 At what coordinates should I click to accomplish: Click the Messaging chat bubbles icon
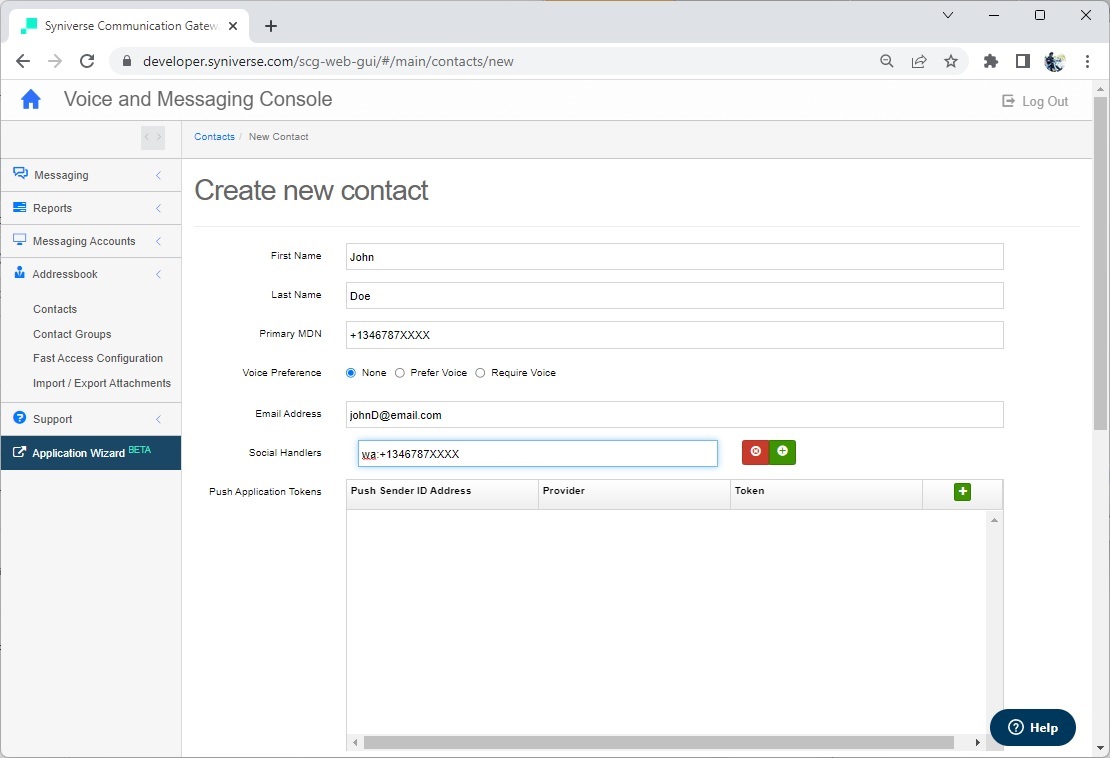coord(21,173)
